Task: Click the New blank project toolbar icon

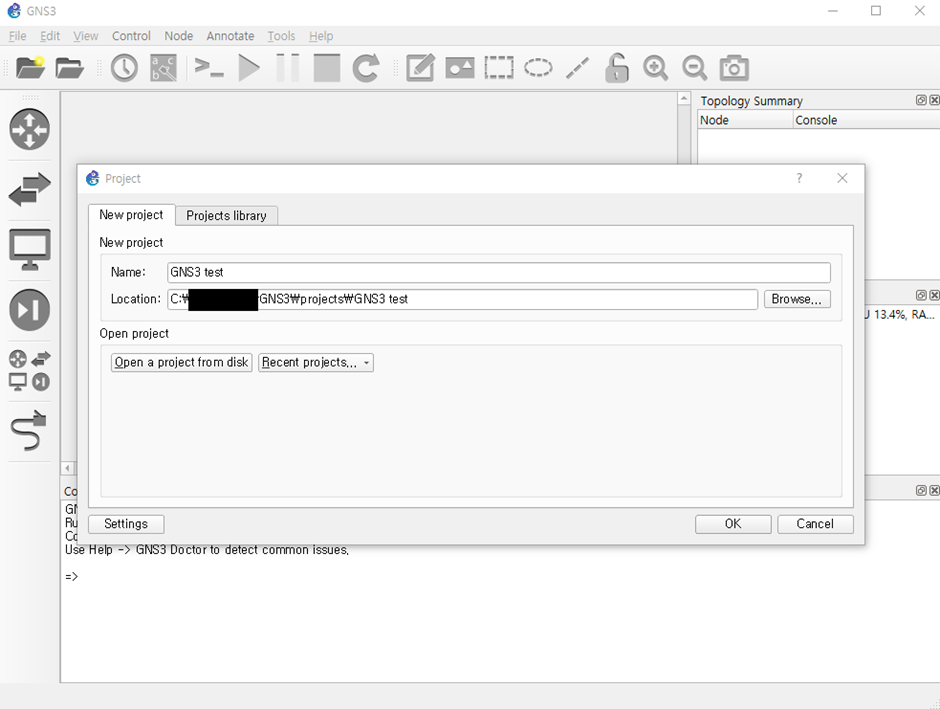Action: [30, 68]
